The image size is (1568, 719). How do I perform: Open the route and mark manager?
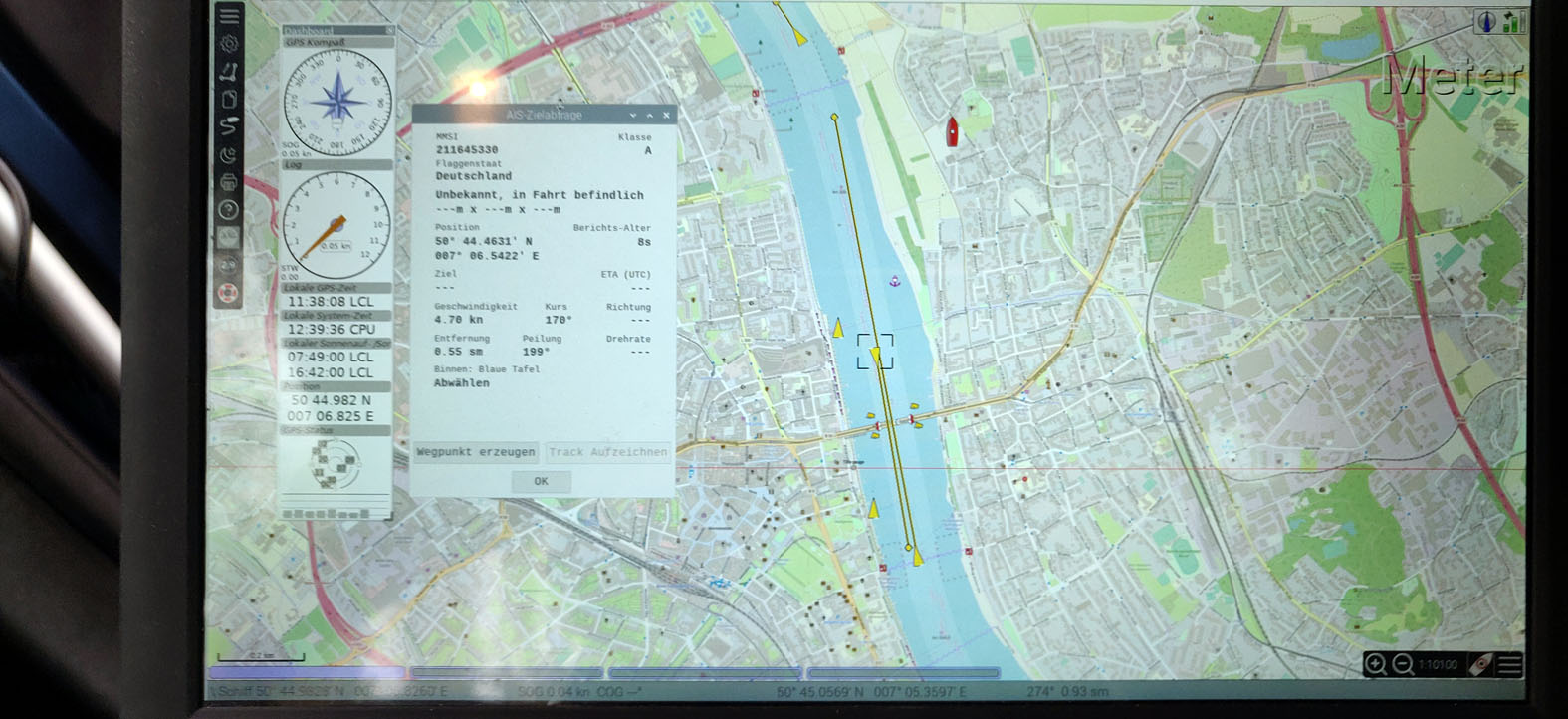pos(229,99)
